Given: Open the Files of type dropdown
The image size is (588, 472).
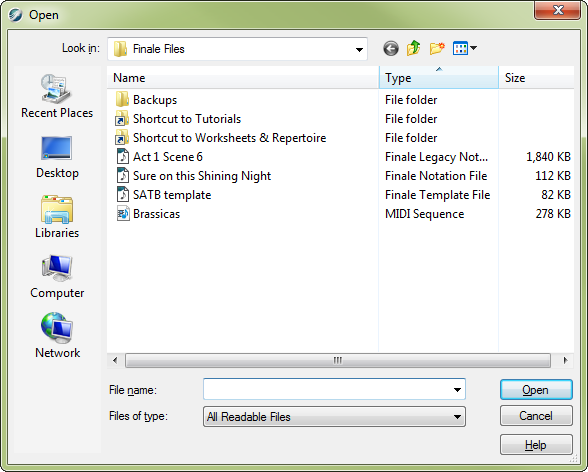Looking at the screenshot, I should [334, 417].
